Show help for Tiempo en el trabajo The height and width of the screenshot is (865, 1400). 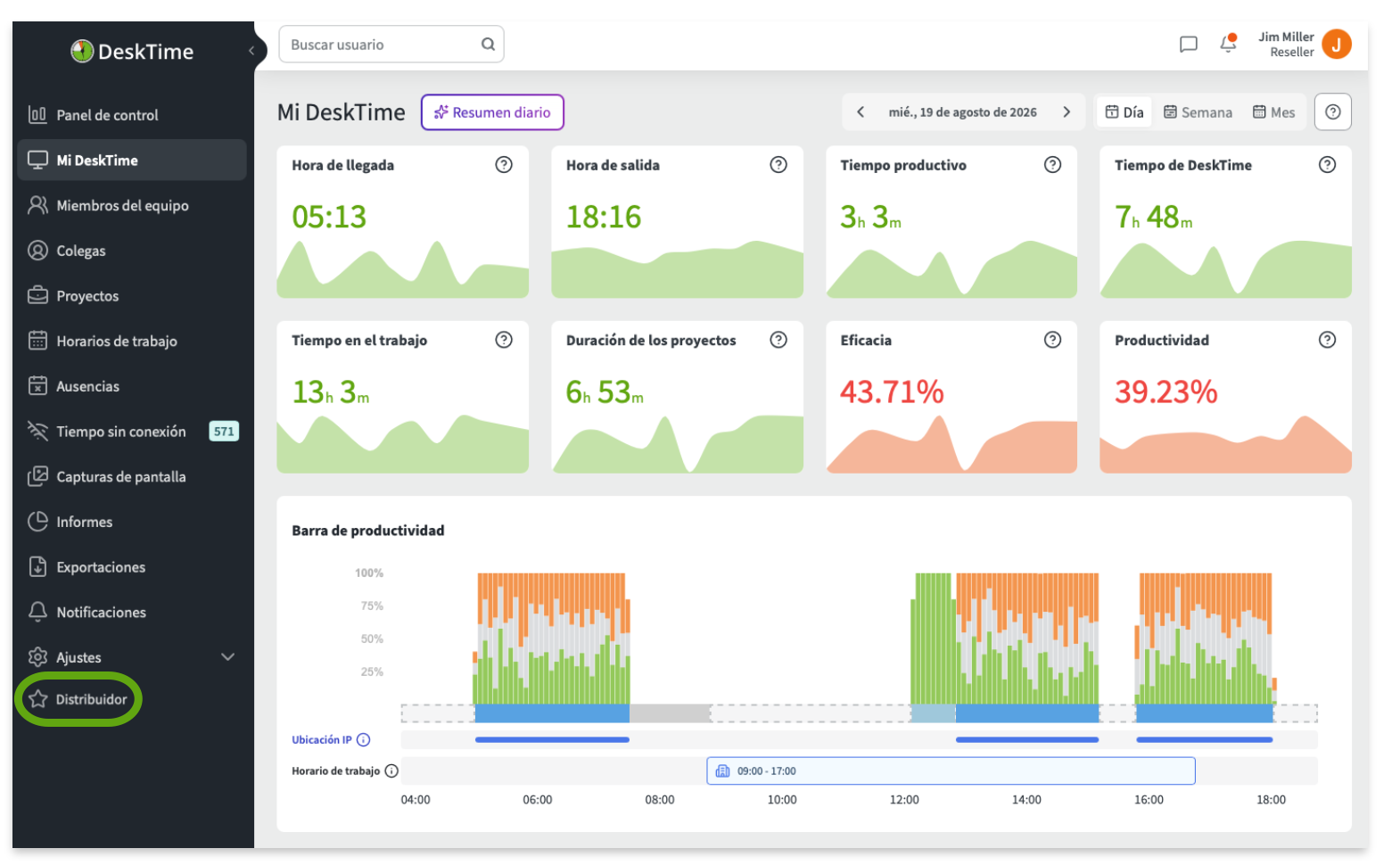[x=504, y=340]
